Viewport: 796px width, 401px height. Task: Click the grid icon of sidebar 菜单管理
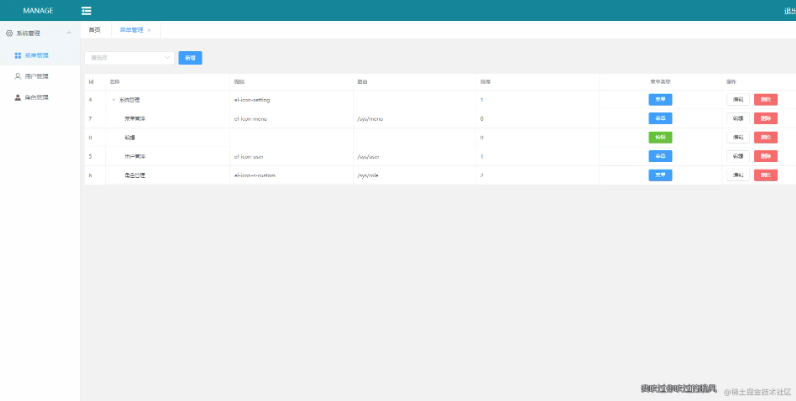click(18, 55)
